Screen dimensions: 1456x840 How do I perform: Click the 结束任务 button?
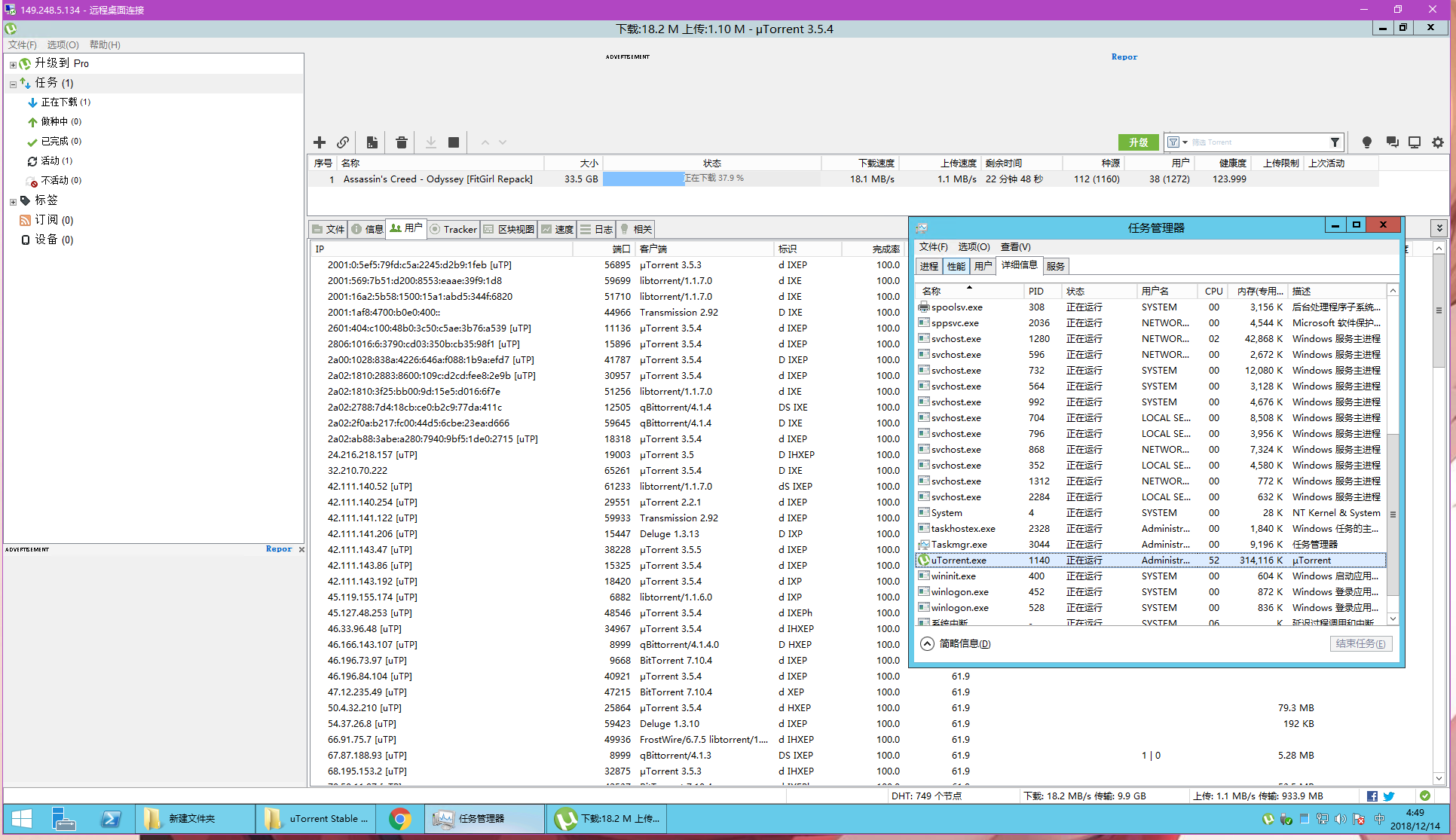pyautogui.click(x=1360, y=643)
